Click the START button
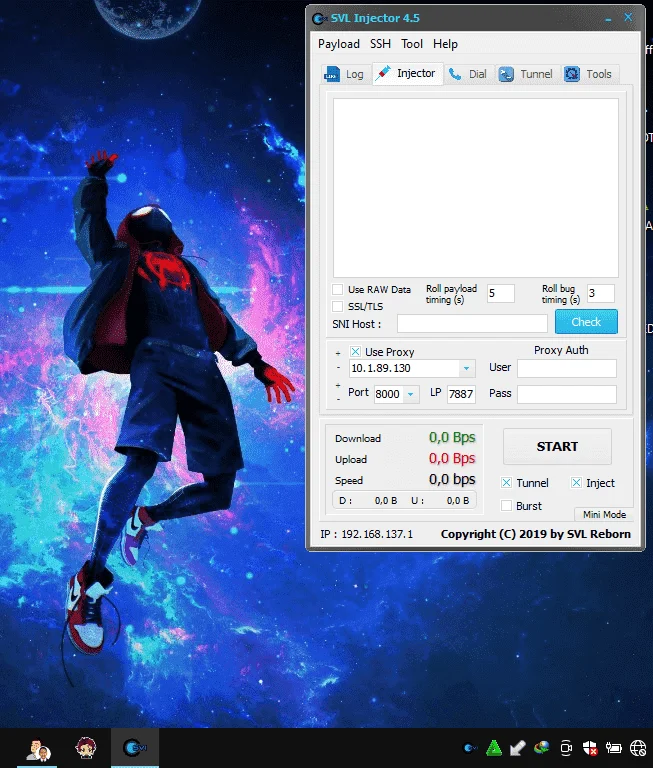The image size is (653, 768). [557, 447]
